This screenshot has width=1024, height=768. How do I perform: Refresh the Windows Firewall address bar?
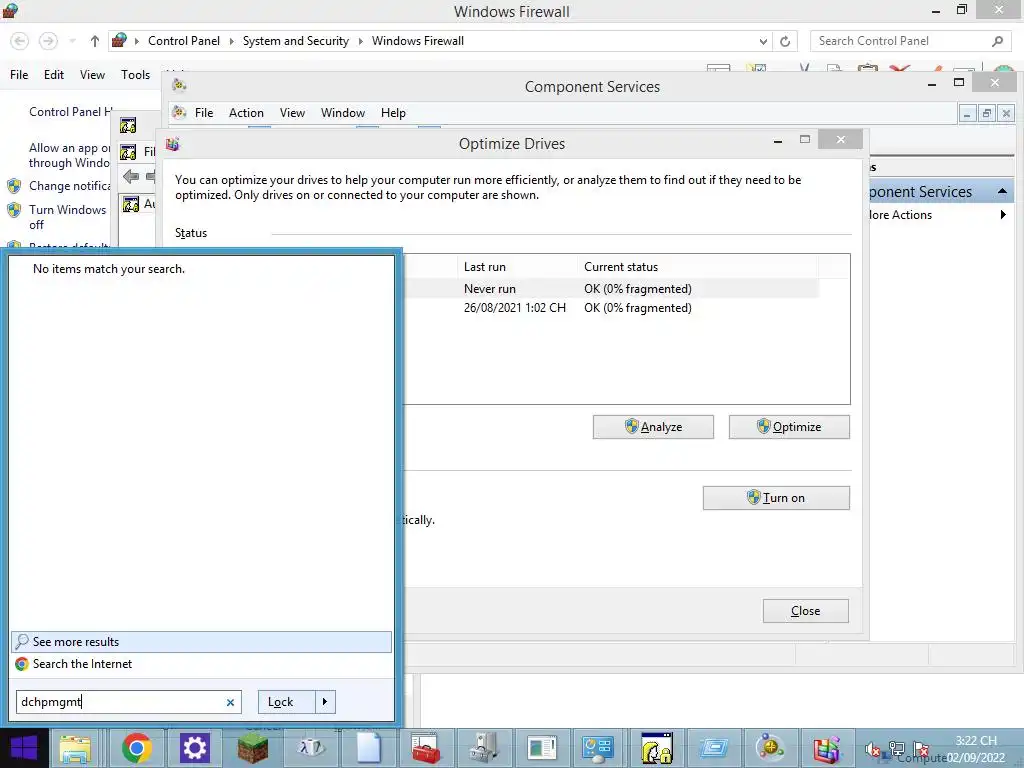785,41
